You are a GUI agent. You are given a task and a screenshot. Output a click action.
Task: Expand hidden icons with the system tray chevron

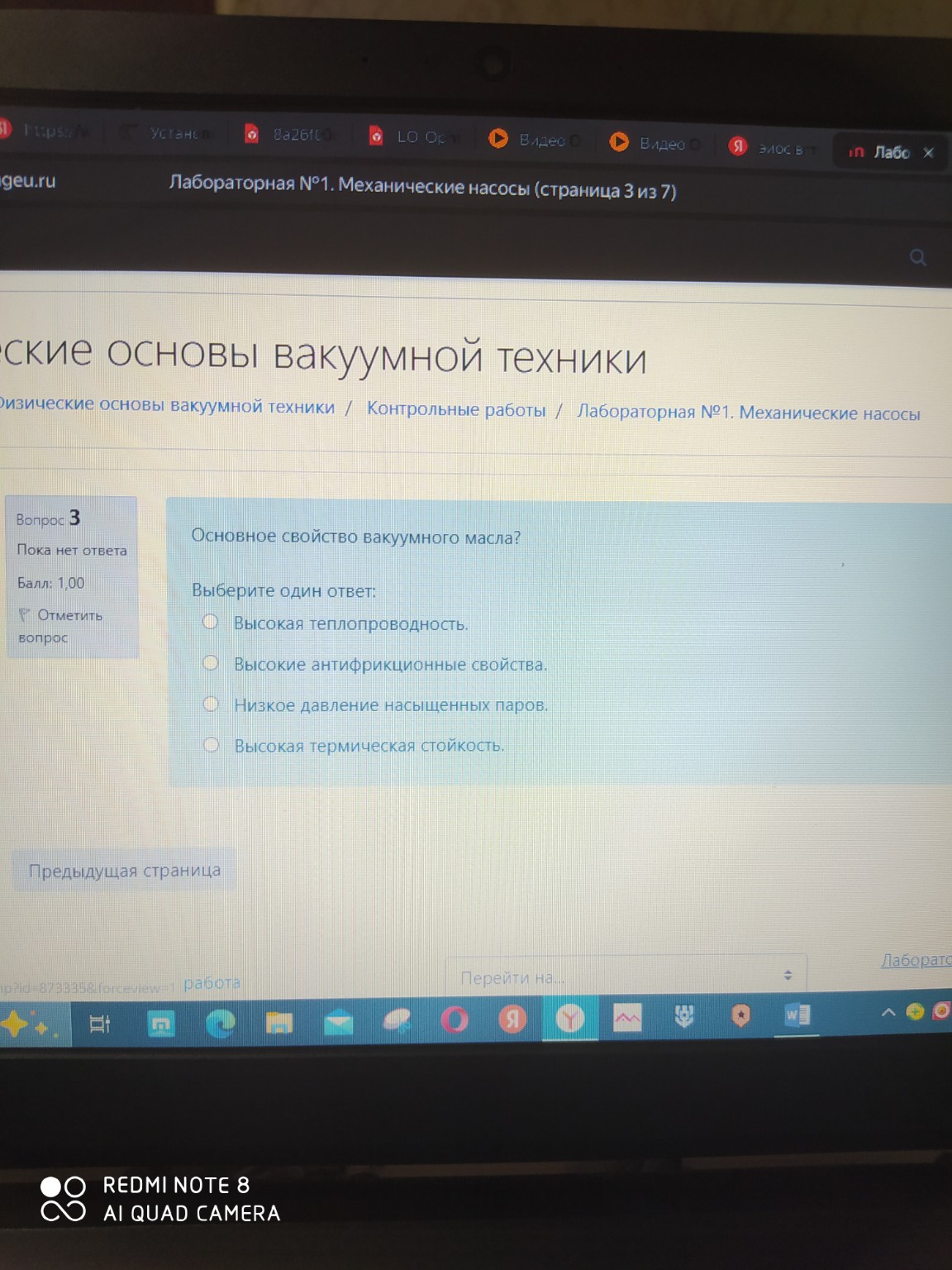point(888,1011)
